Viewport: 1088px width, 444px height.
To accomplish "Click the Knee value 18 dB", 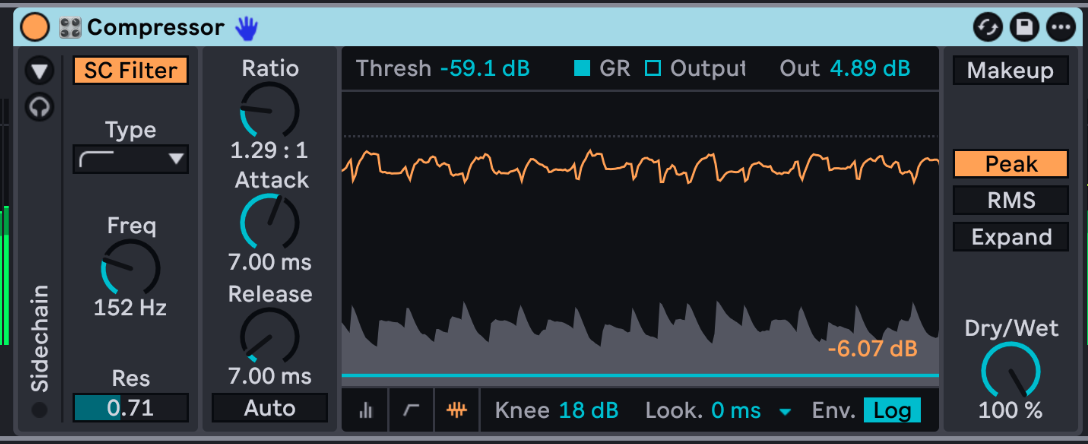I will tap(588, 411).
